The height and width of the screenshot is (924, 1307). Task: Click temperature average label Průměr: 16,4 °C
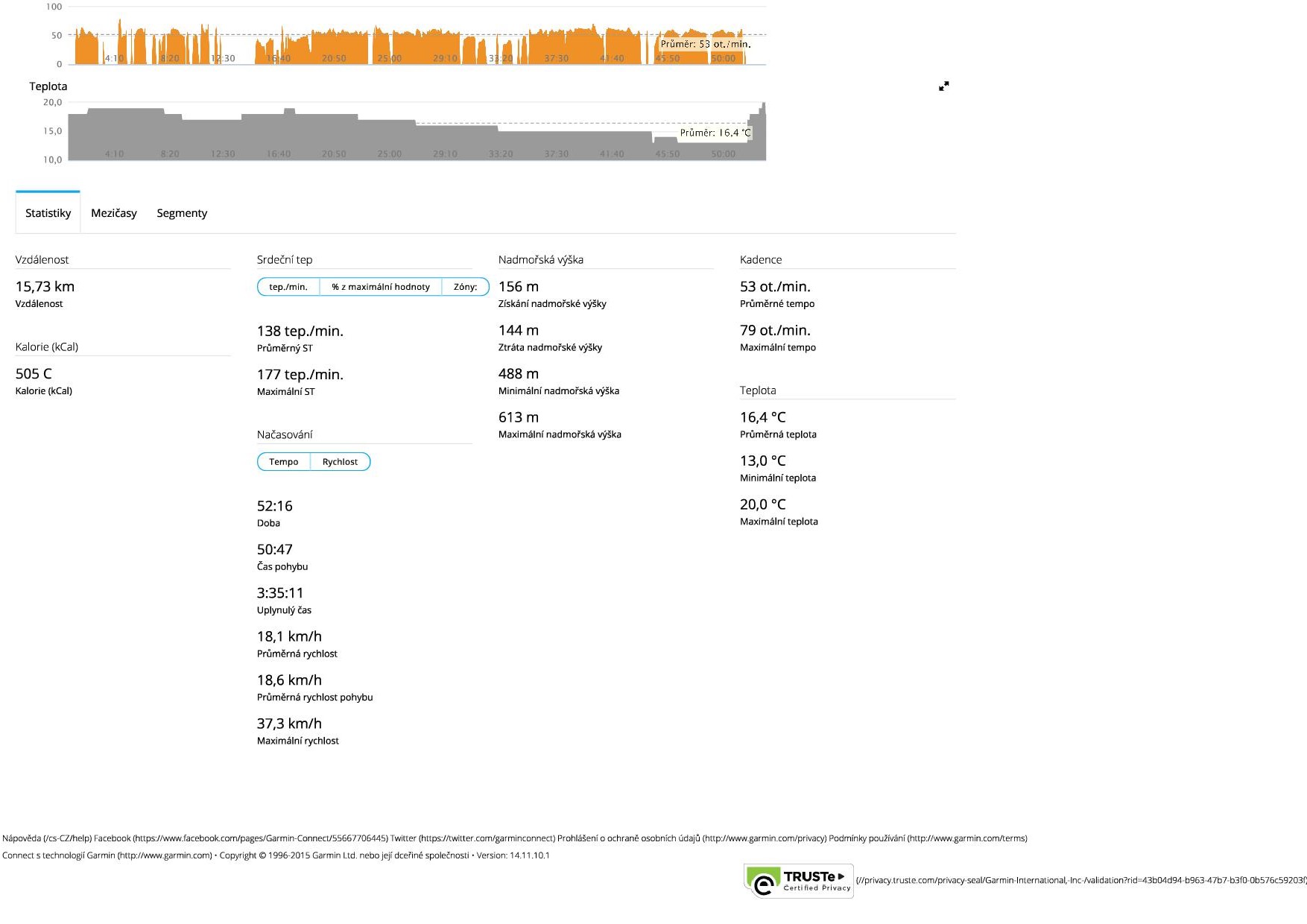point(715,133)
